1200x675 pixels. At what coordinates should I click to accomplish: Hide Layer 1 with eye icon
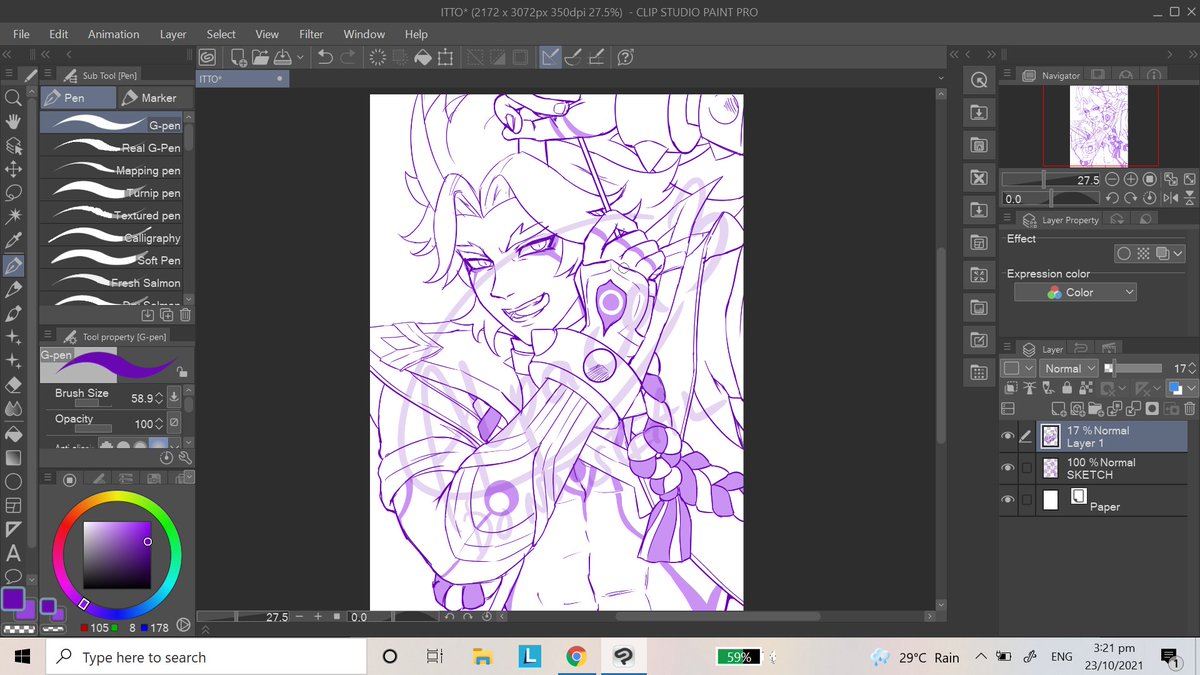(x=1007, y=436)
